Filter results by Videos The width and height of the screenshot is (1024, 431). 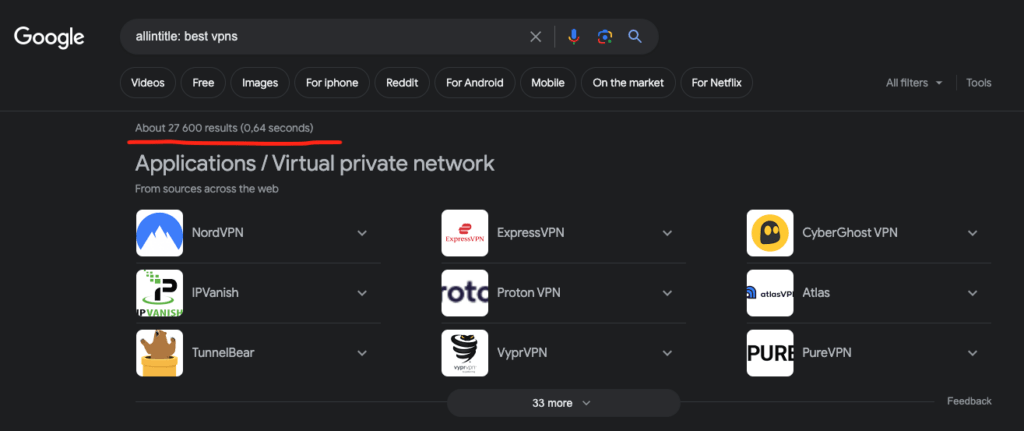(x=148, y=83)
